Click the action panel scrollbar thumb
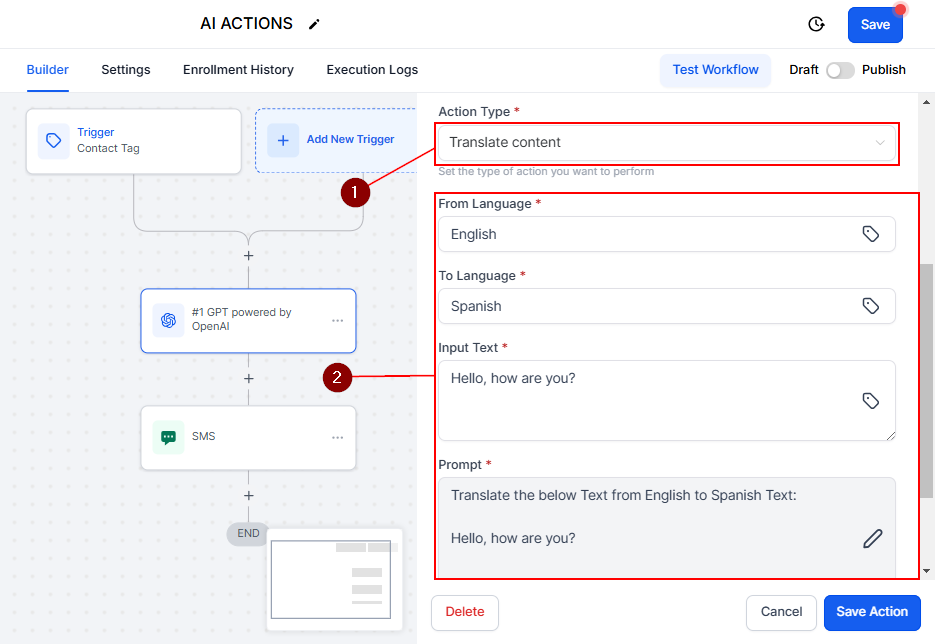This screenshot has width=935, height=644. (x=926, y=381)
